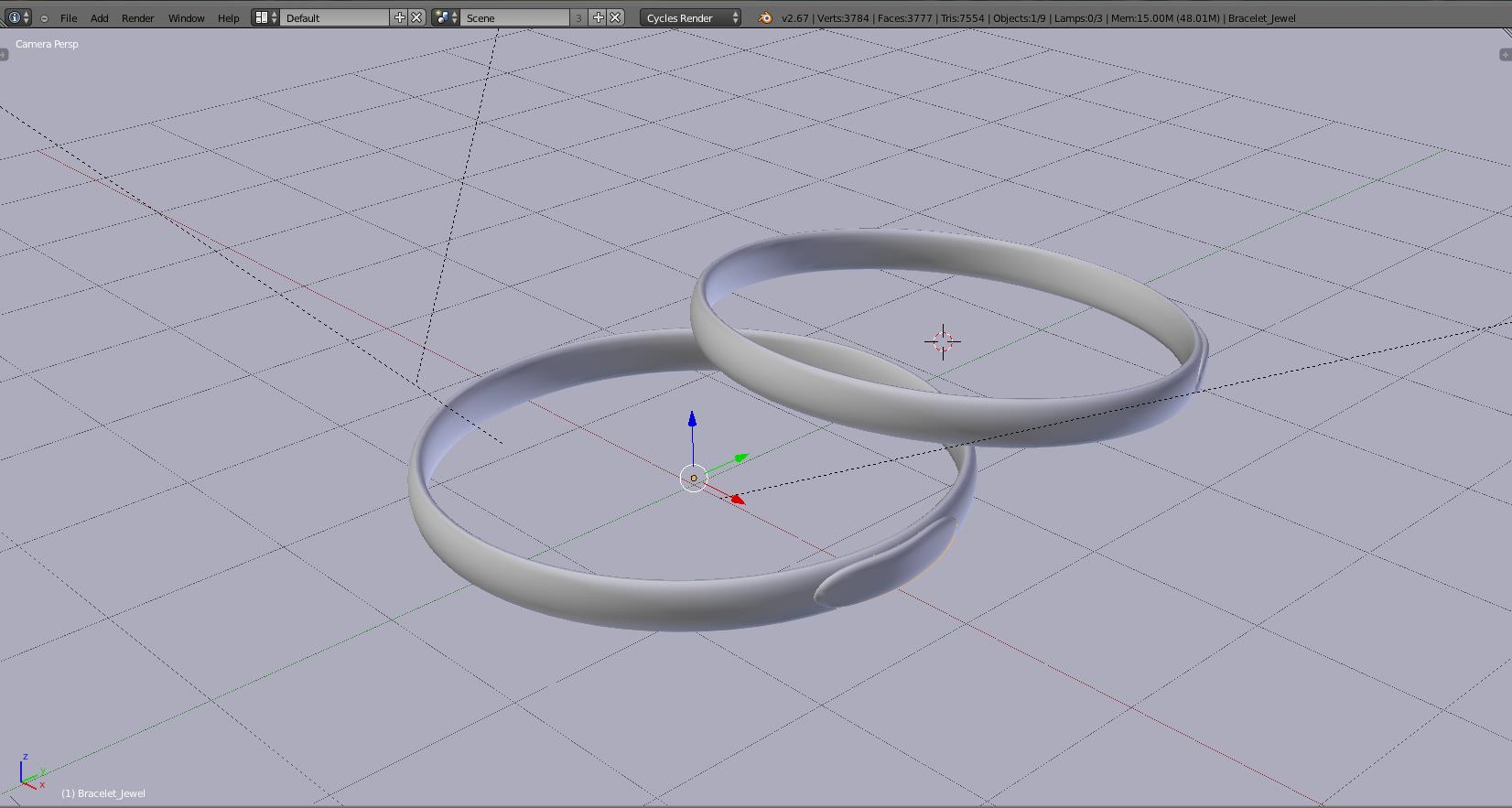Edit the Scene name field

coord(514,17)
